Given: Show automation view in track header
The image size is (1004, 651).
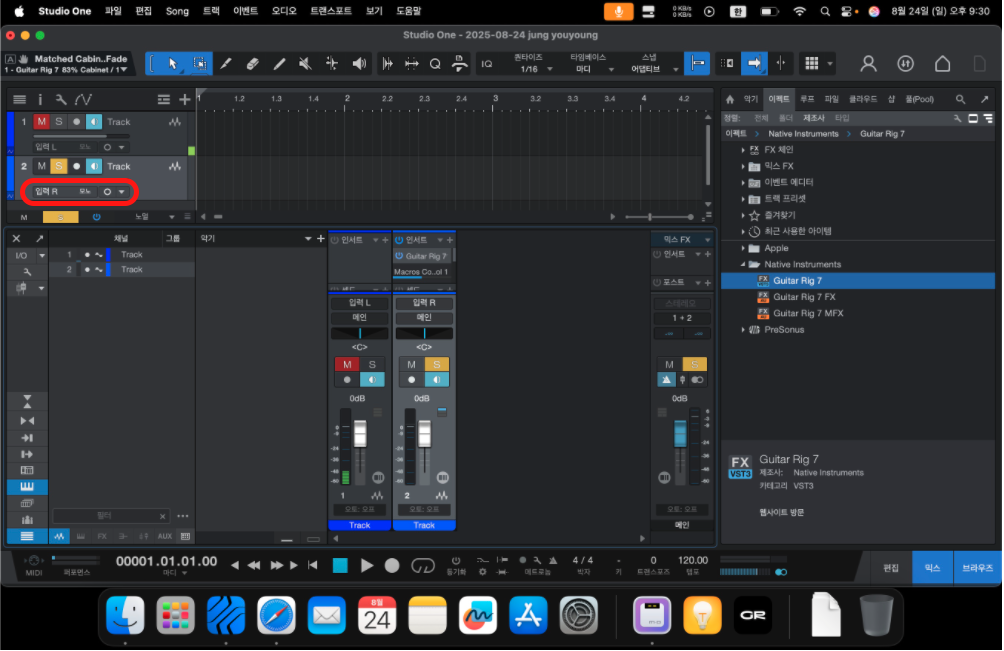Looking at the screenshot, I should (x=83, y=99).
